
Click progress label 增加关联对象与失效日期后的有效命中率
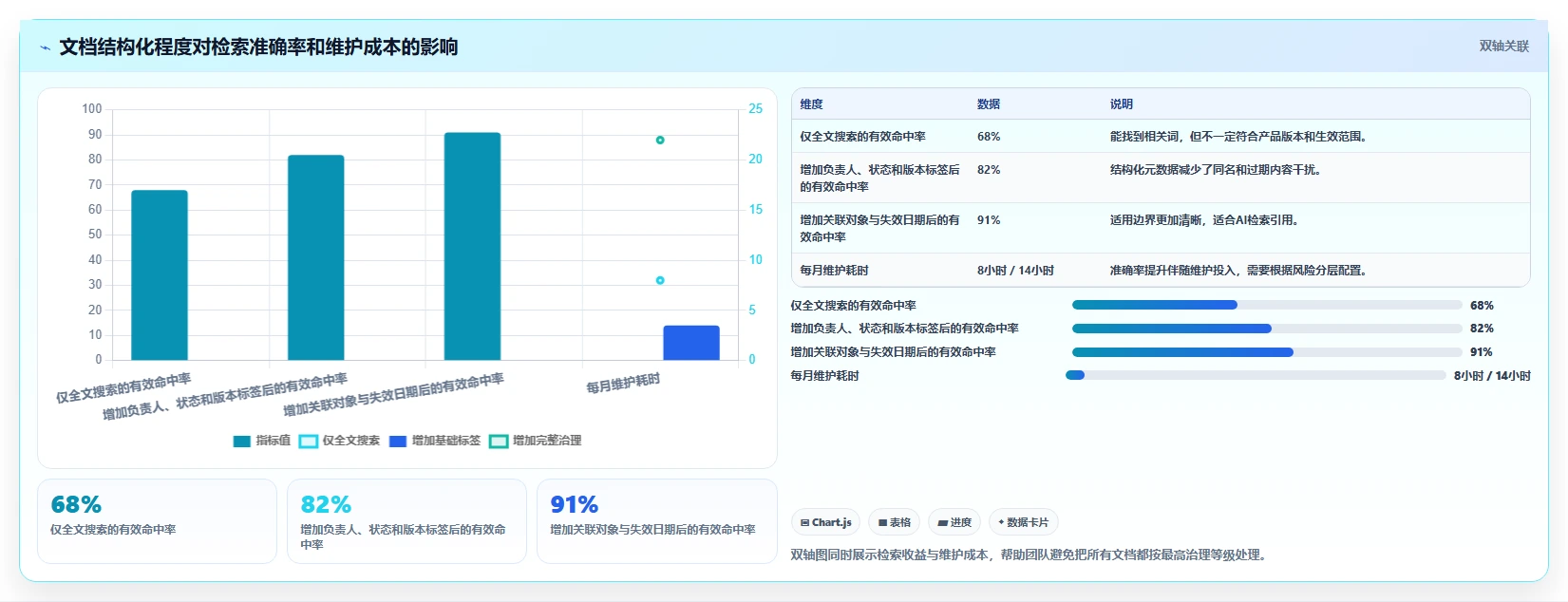893,352
